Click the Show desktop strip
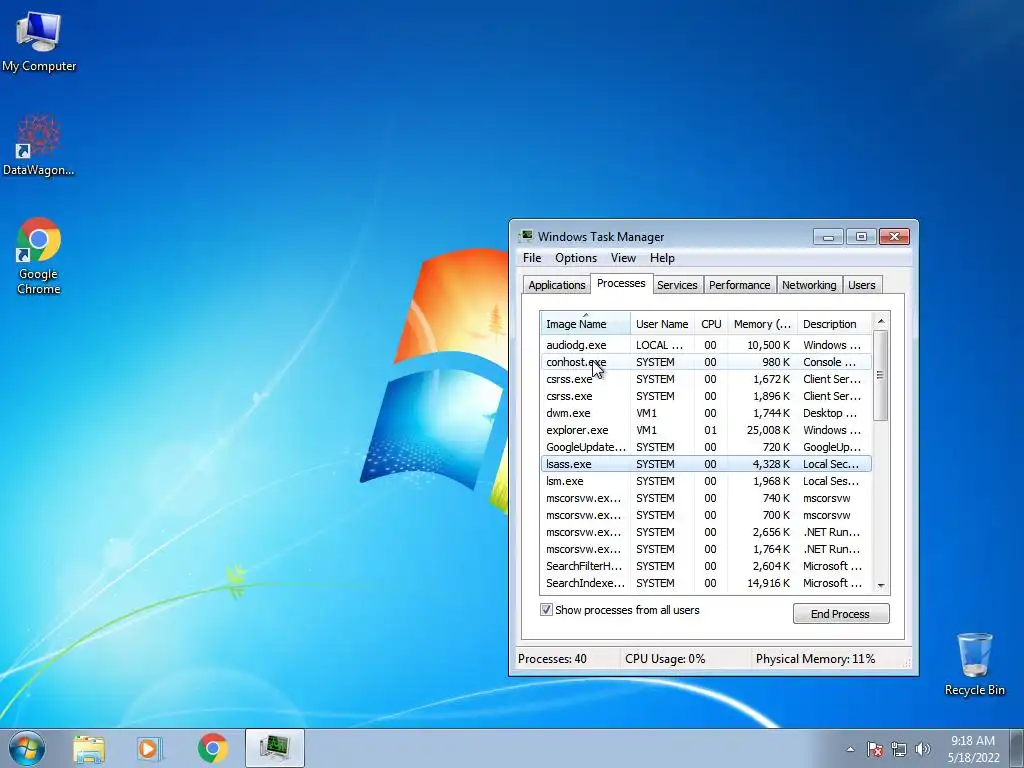 click(x=1018, y=748)
